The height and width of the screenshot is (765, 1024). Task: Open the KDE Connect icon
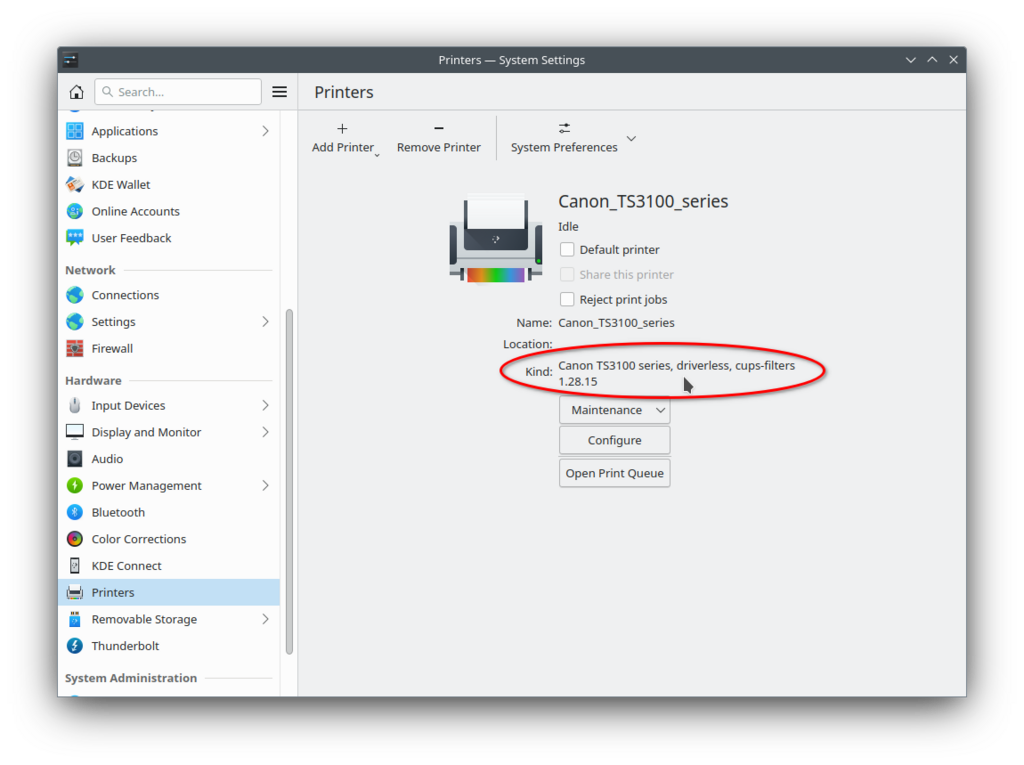click(75, 566)
